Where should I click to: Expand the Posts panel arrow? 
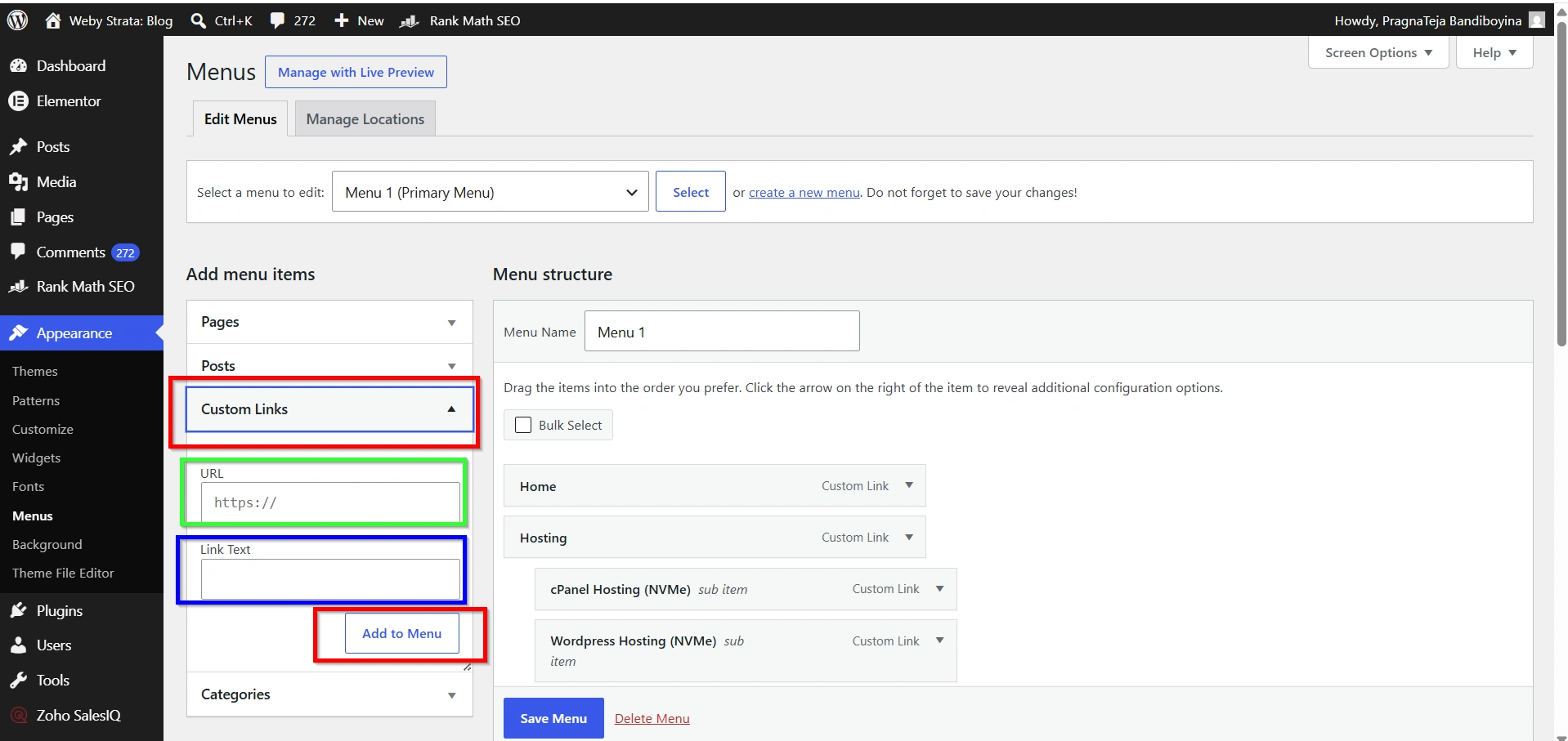coord(451,366)
